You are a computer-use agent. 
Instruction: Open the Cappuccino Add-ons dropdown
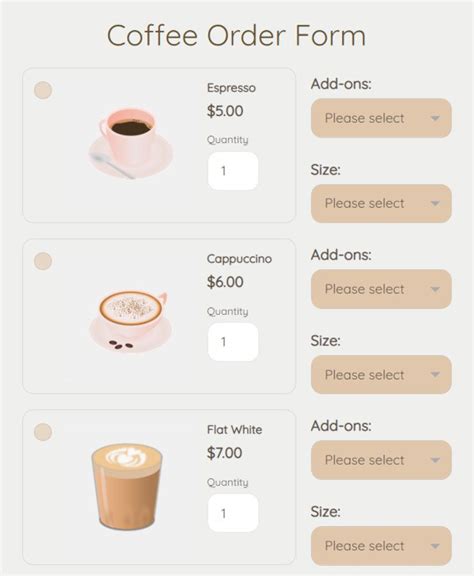[381, 289]
